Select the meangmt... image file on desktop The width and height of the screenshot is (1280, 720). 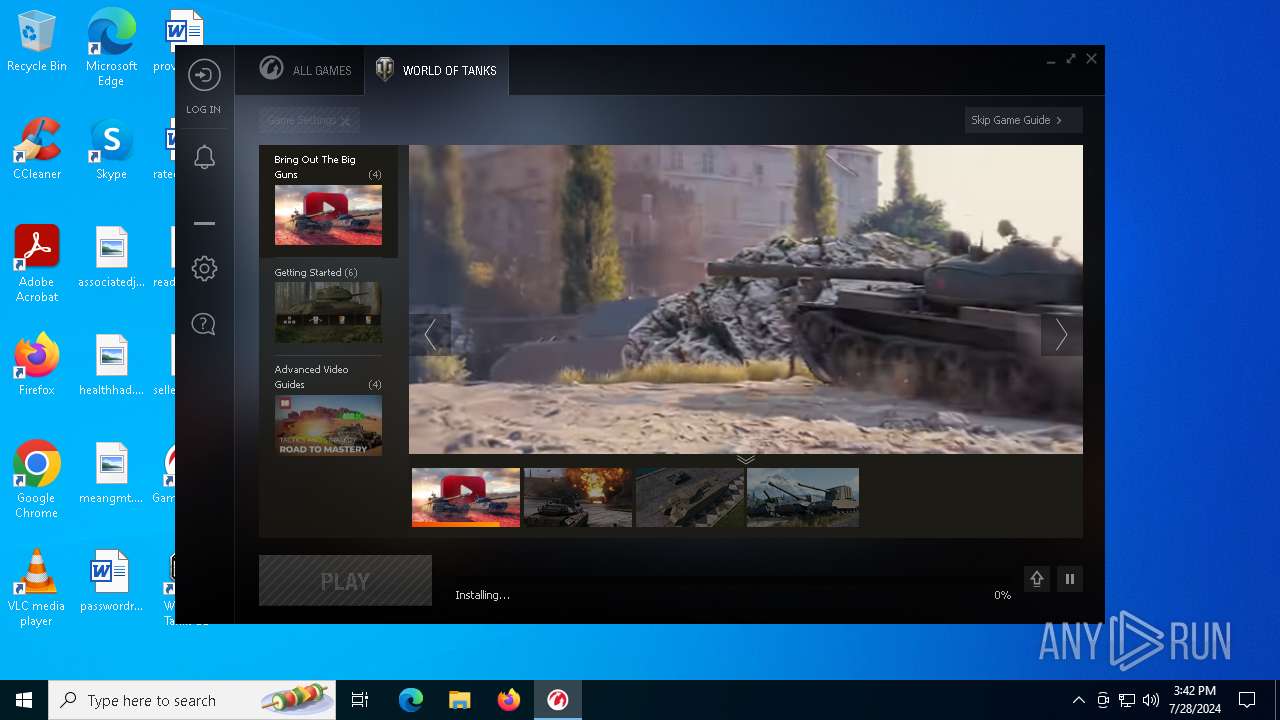coord(111,473)
